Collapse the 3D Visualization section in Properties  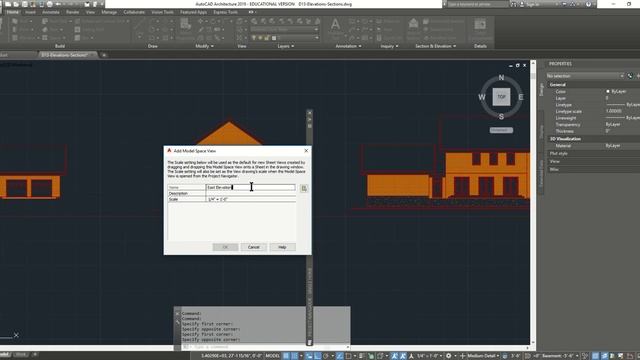[565, 139]
